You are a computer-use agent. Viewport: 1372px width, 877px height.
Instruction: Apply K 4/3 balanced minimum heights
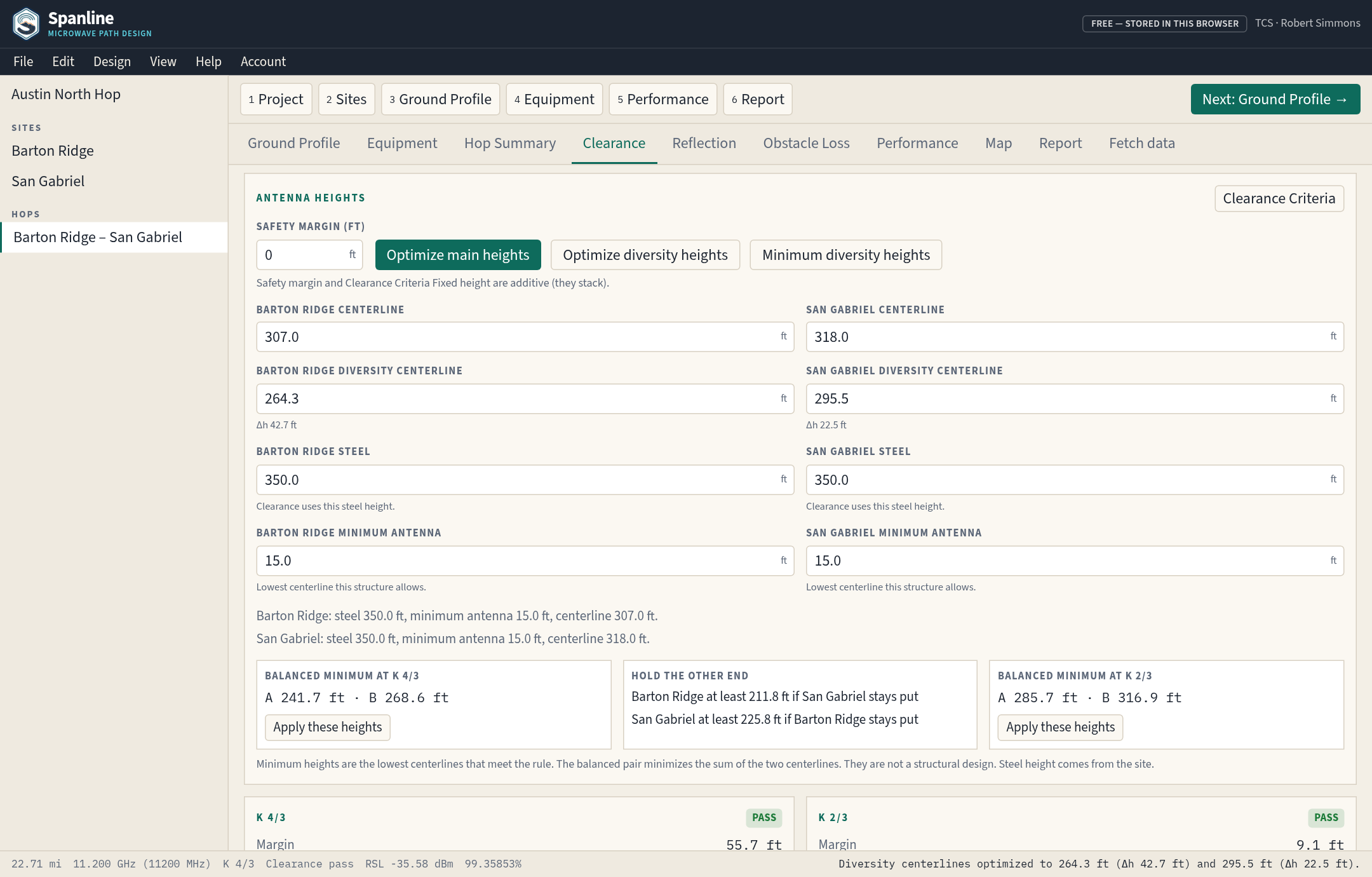[328, 727]
